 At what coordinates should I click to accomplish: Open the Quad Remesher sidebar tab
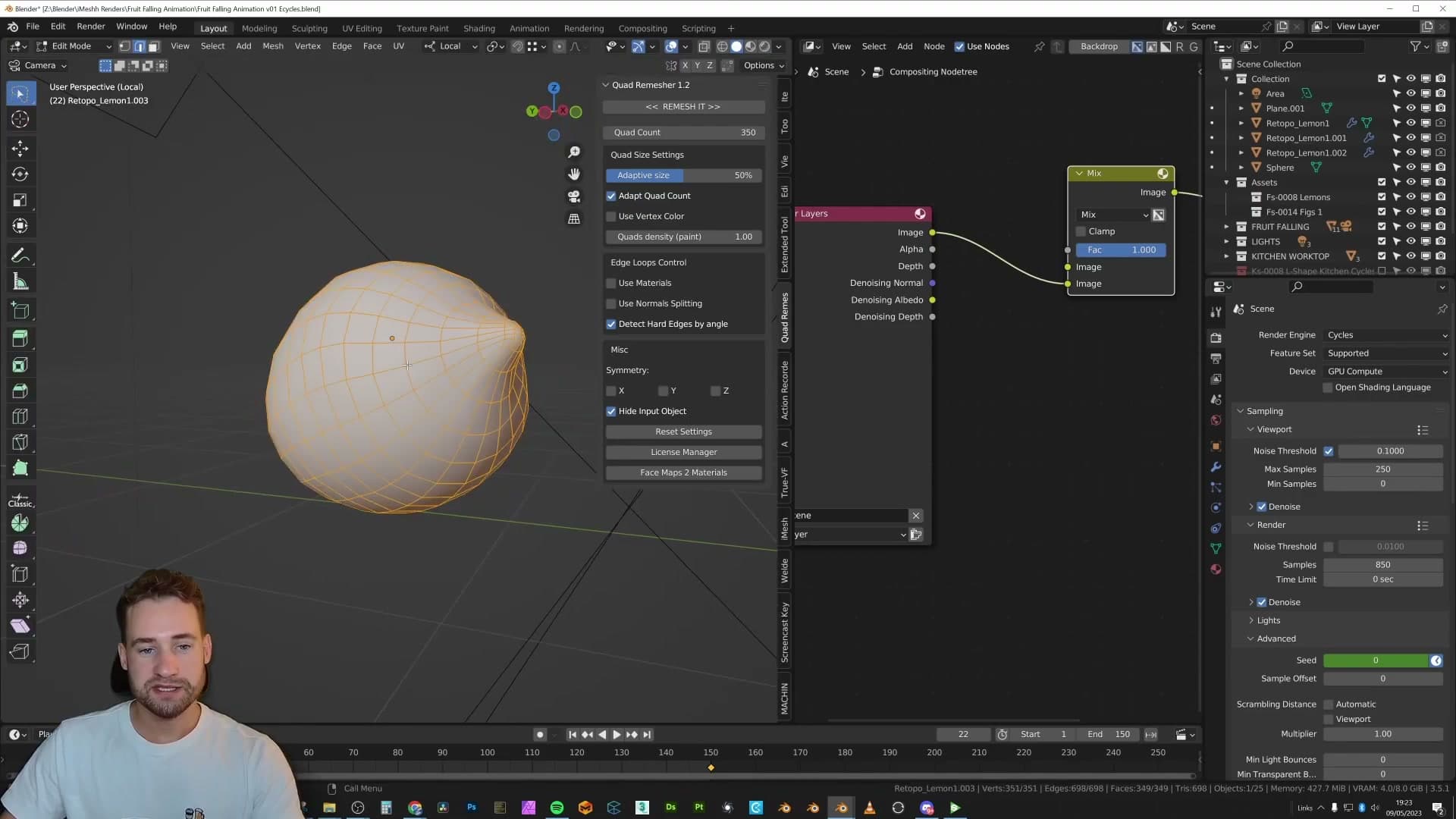coord(785,318)
